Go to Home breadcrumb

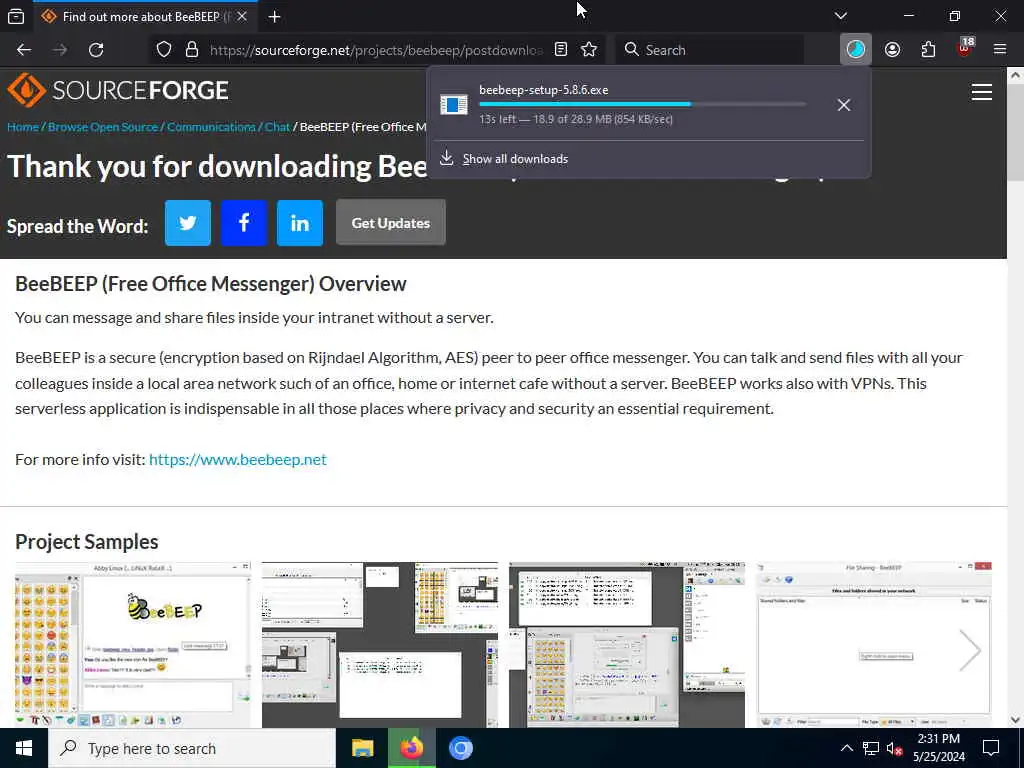23,127
